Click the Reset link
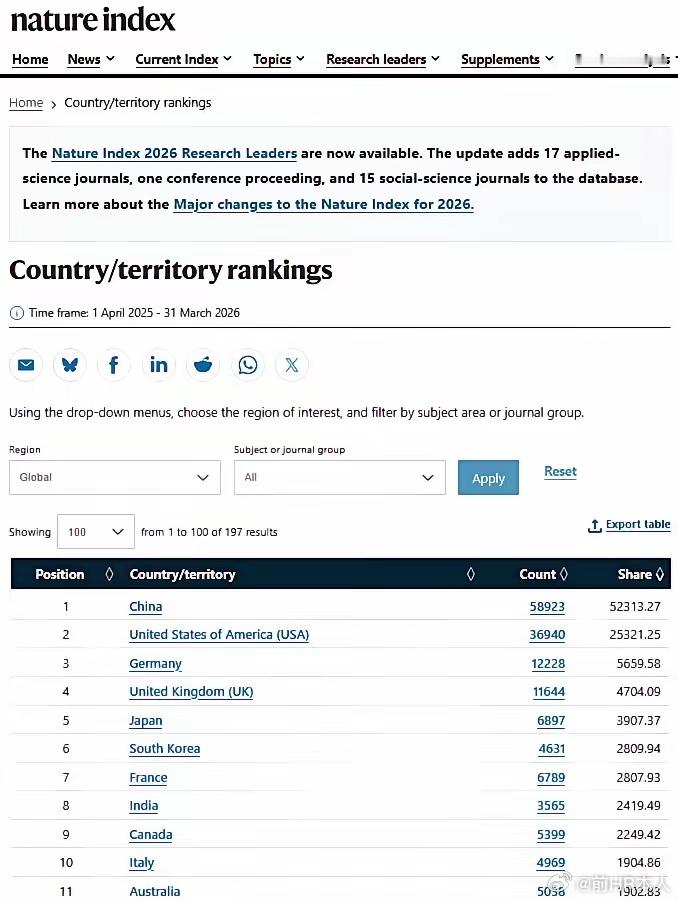678x900 pixels. (x=560, y=472)
